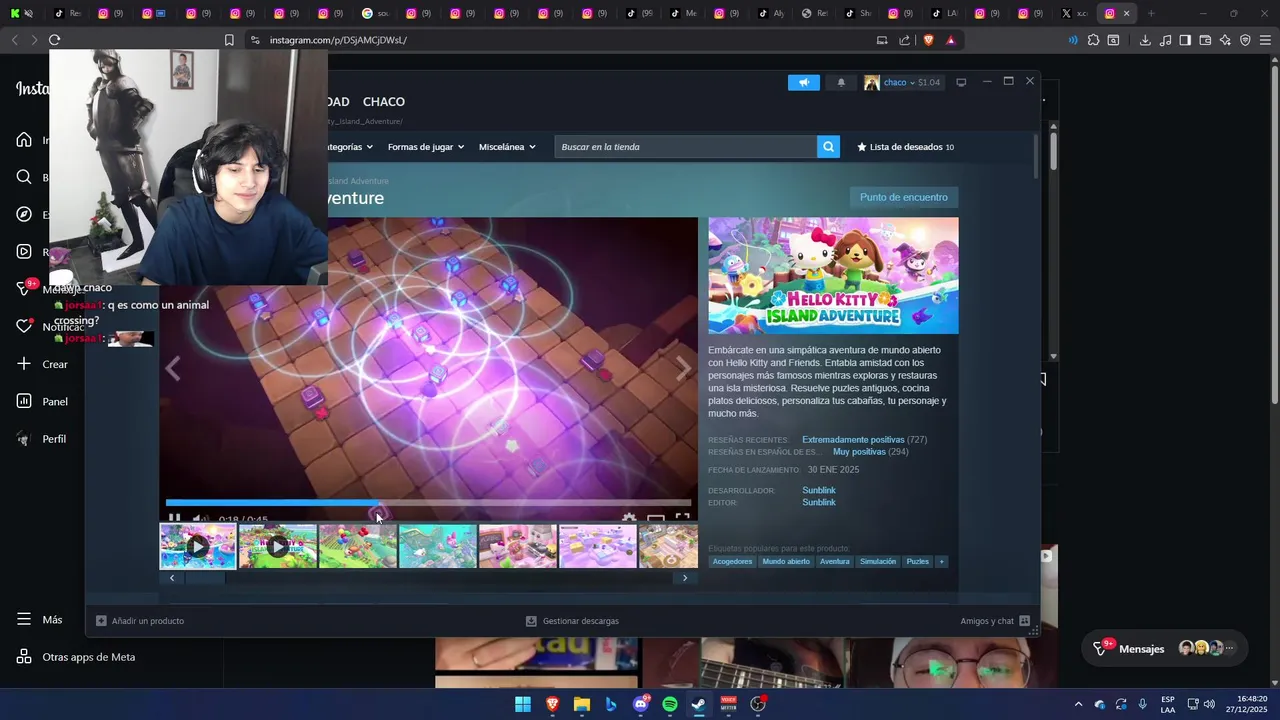
Task: Select the first trailer thumbnail
Action: click(x=198, y=546)
